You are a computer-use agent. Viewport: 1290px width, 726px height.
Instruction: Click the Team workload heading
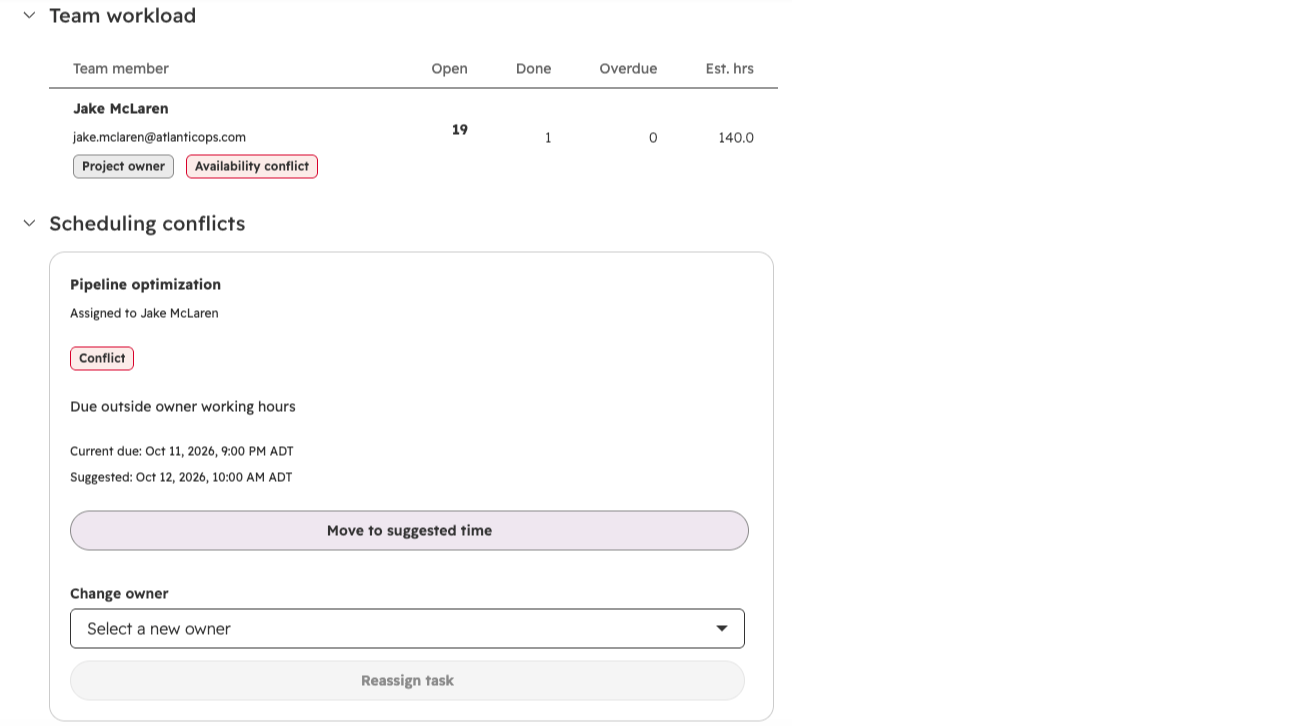(x=122, y=15)
